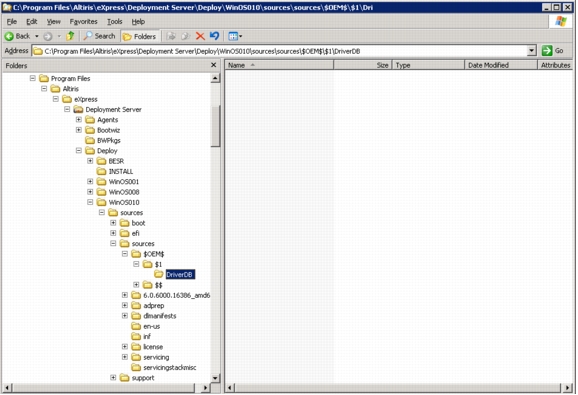This screenshot has width=578, height=395.
Task: Click the Forward navigation arrow icon
Action: click(48, 36)
